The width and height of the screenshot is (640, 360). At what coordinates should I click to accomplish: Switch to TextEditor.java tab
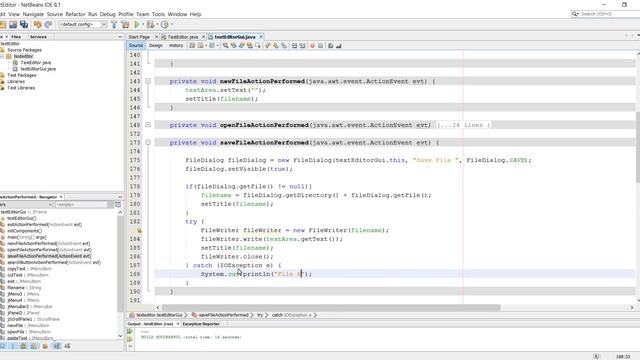point(182,37)
